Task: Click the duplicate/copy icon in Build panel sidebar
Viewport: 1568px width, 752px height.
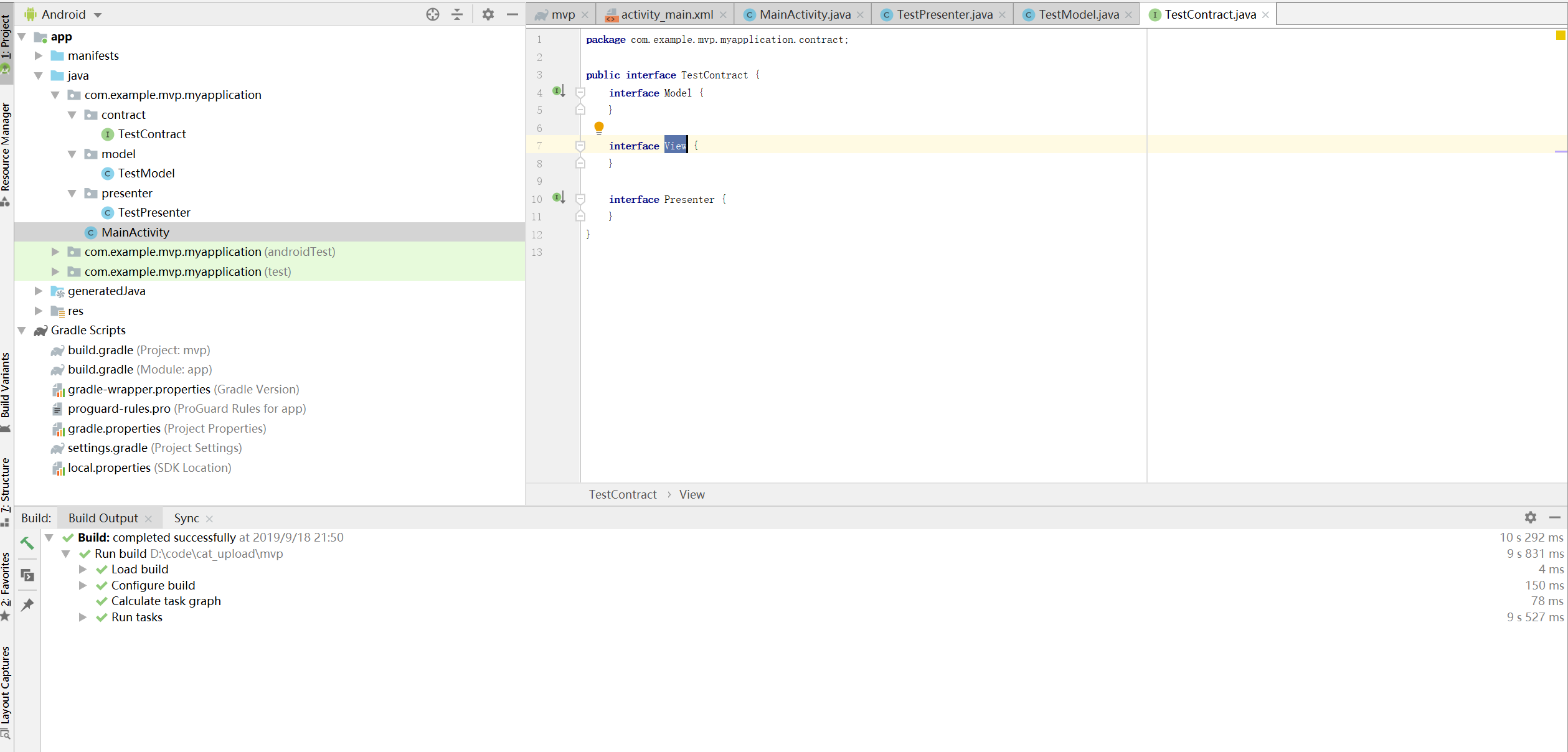Action: 27,575
